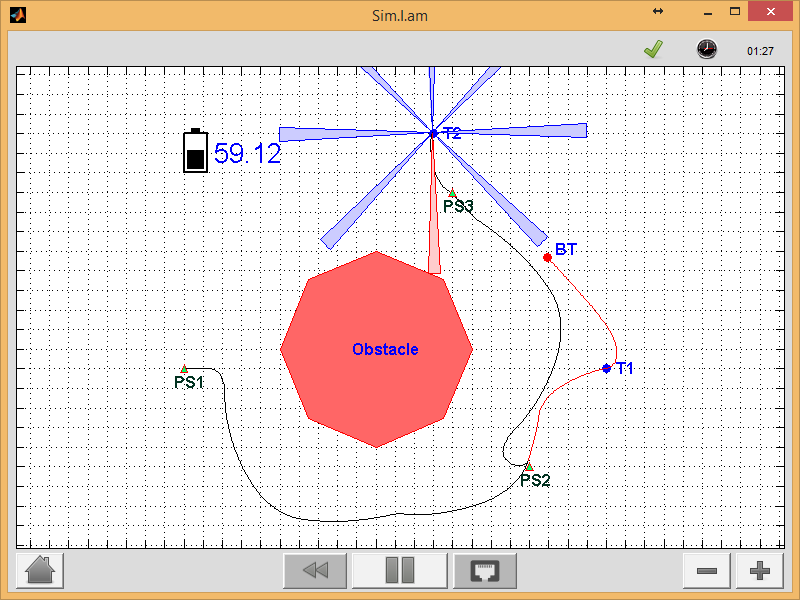Zoom in with the plus button
800x600 pixels.
click(x=760, y=570)
